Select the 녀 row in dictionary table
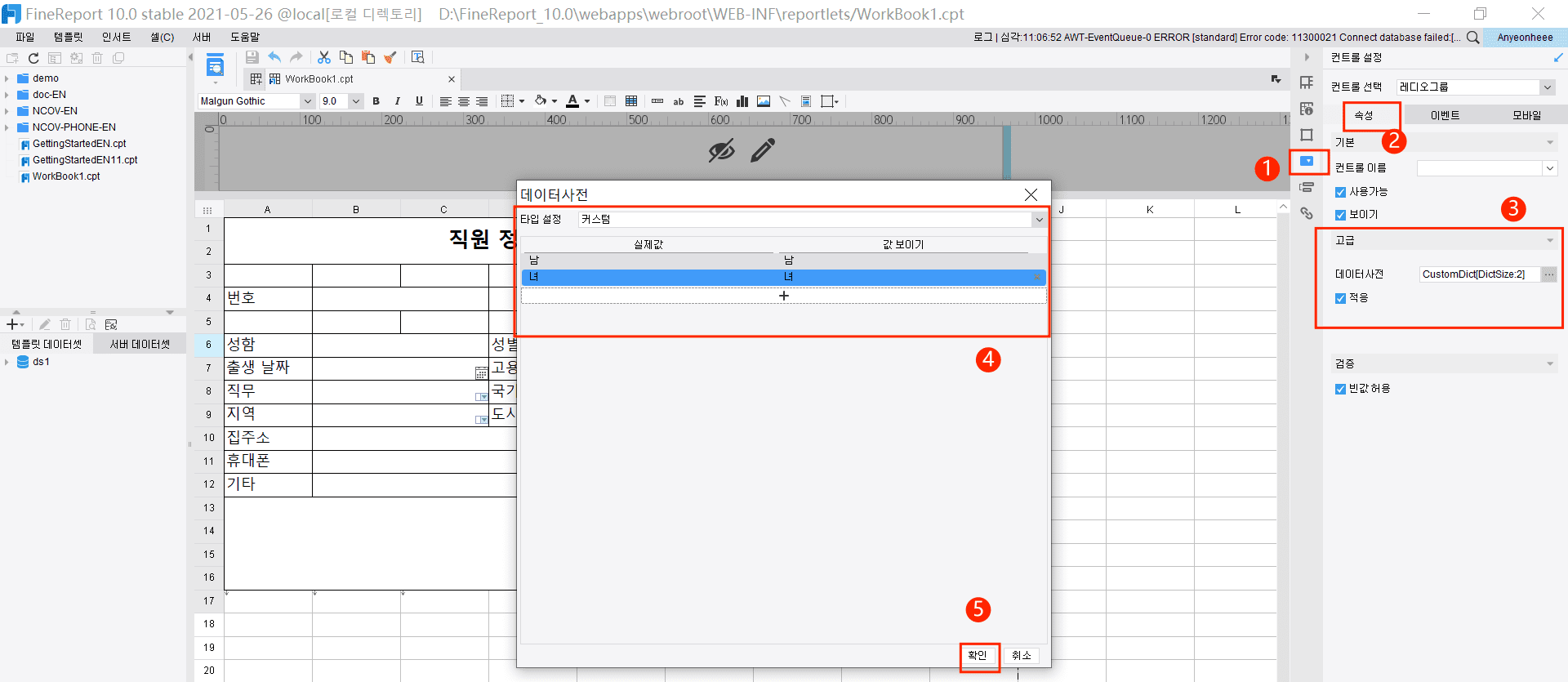The height and width of the screenshot is (682, 1568). [x=784, y=277]
